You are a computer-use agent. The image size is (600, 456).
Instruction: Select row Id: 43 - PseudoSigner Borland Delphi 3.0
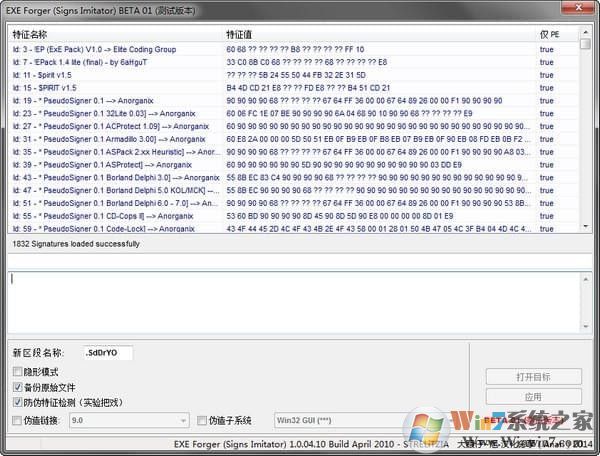click(x=293, y=178)
